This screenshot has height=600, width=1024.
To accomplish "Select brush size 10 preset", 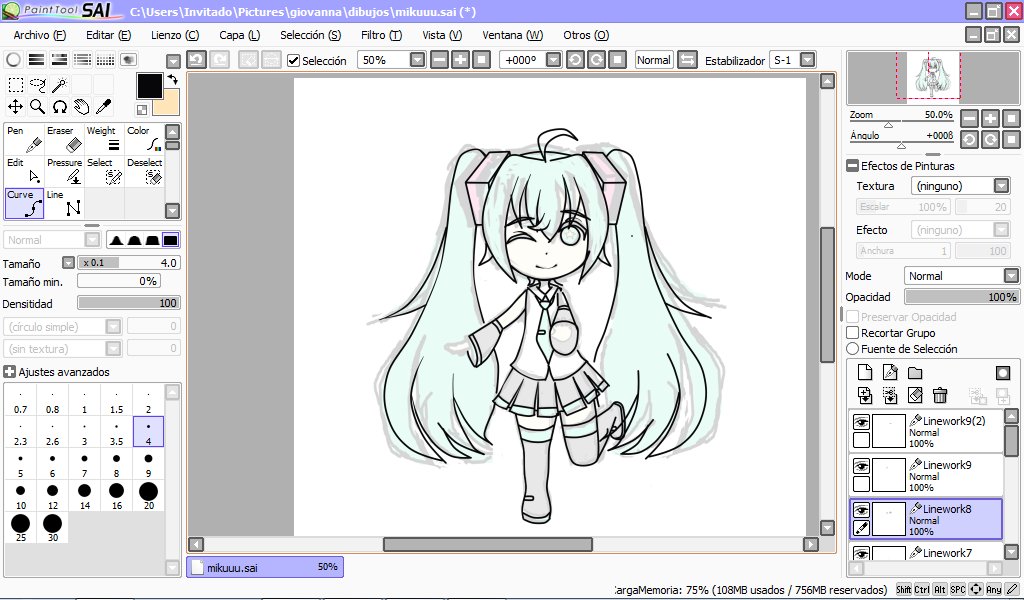I will (21, 495).
